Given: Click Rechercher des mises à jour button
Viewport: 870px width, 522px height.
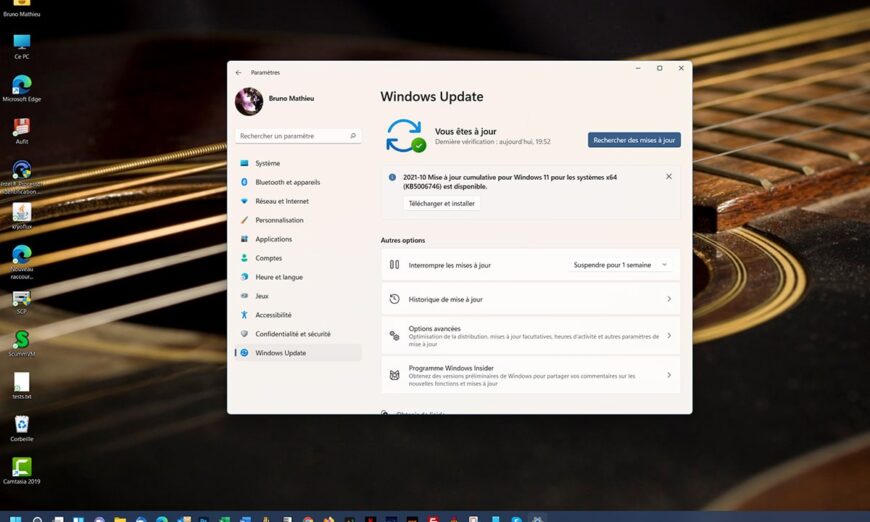Looking at the screenshot, I should click(634, 140).
